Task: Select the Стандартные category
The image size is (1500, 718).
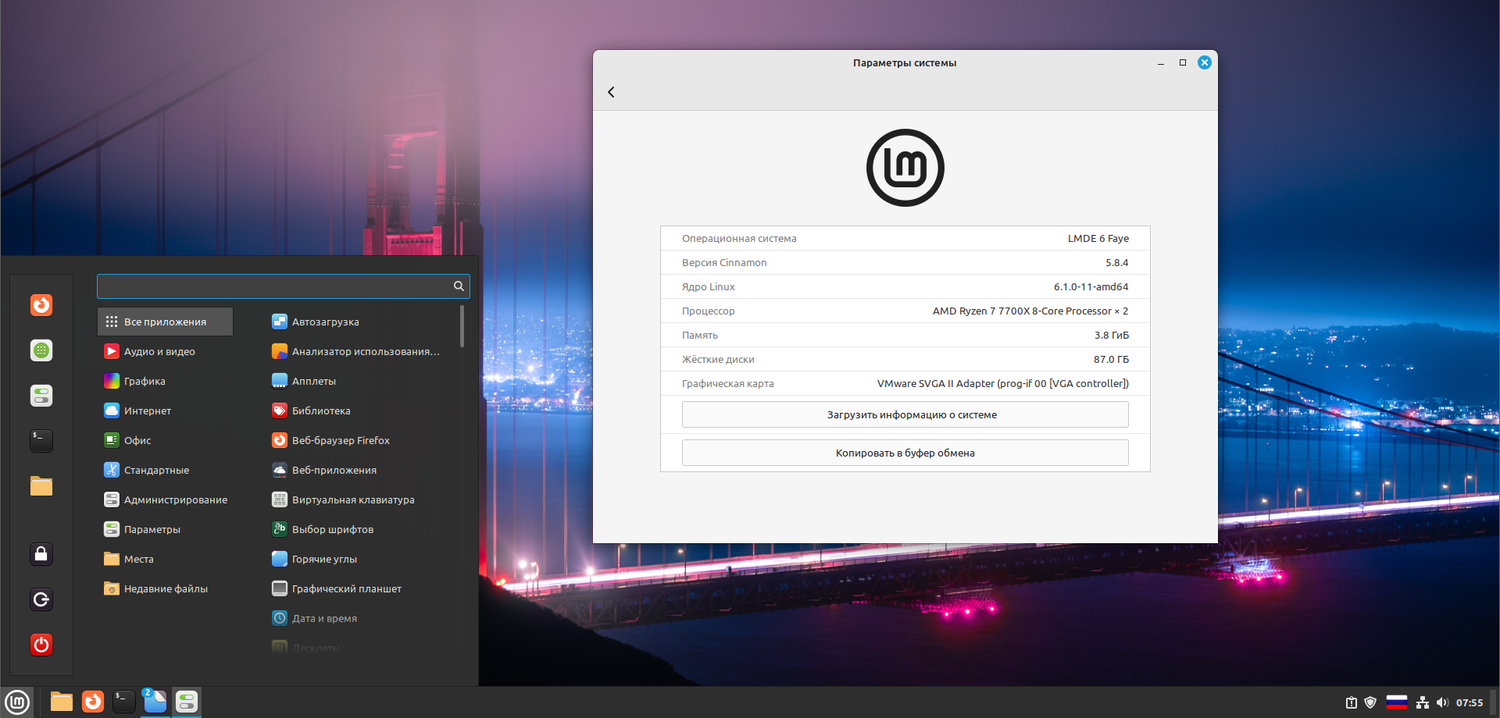Action: tap(165, 470)
